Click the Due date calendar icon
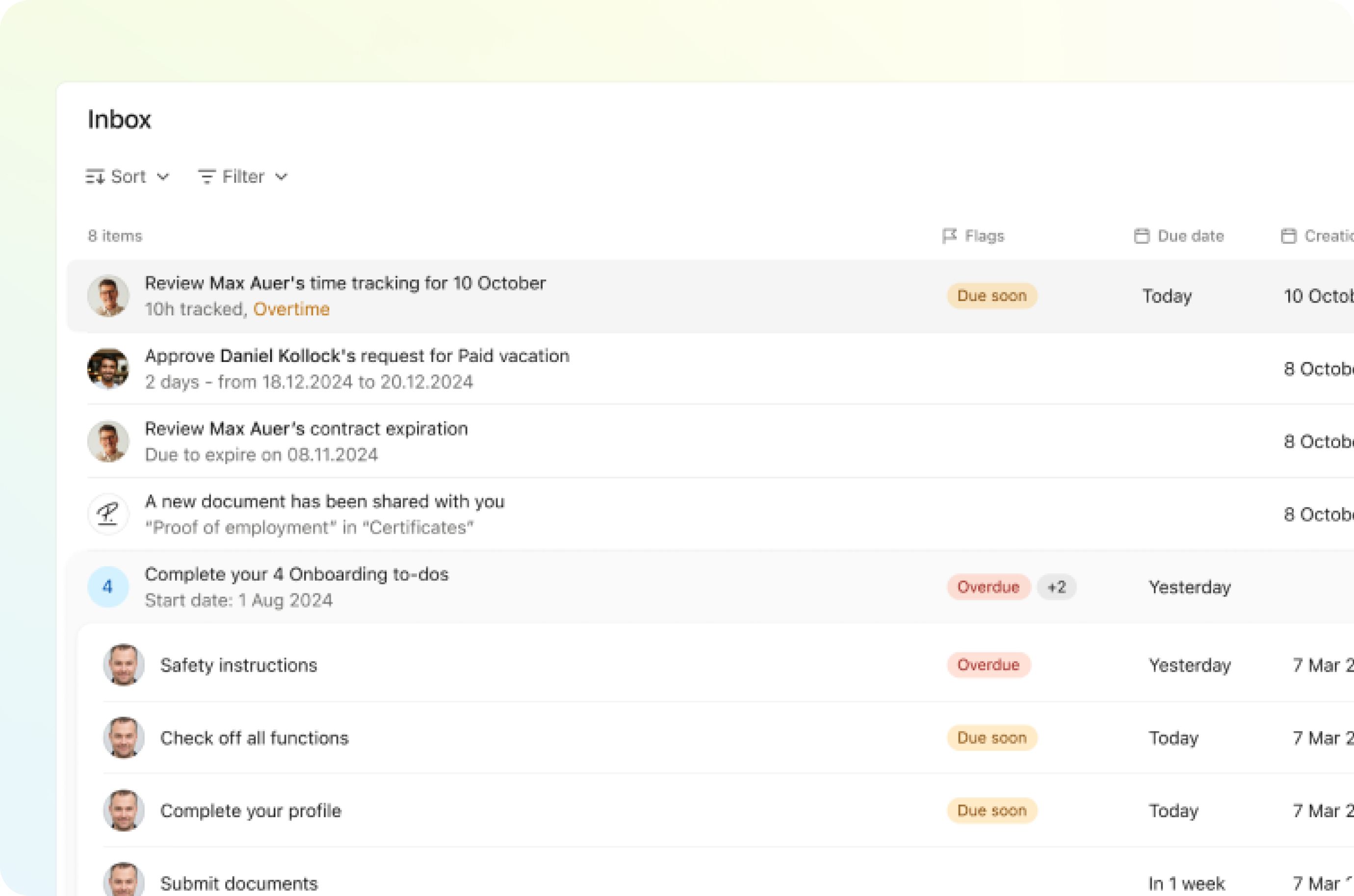The width and height of the screenshot is (1354, 896). tap(1142, 235)
